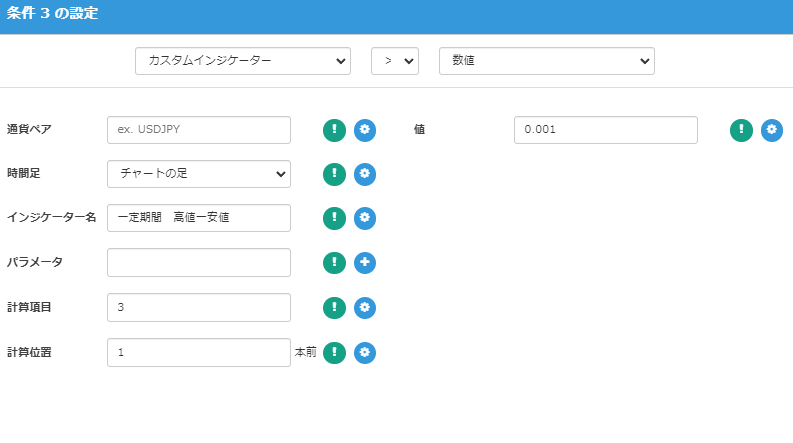Screen dimensions: 793x443
Task: Expand the 数値 type dropdown
Action: (546, 61)
